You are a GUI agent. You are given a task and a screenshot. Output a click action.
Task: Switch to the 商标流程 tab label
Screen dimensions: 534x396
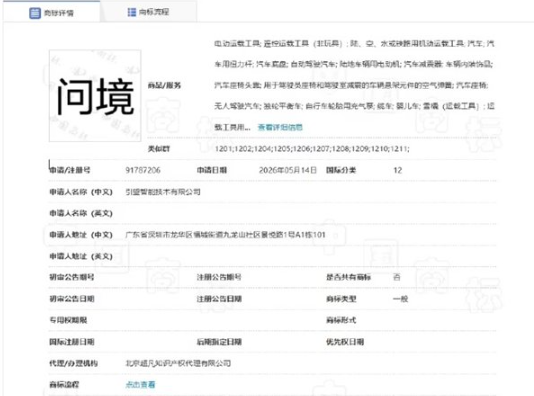point(154,12)
